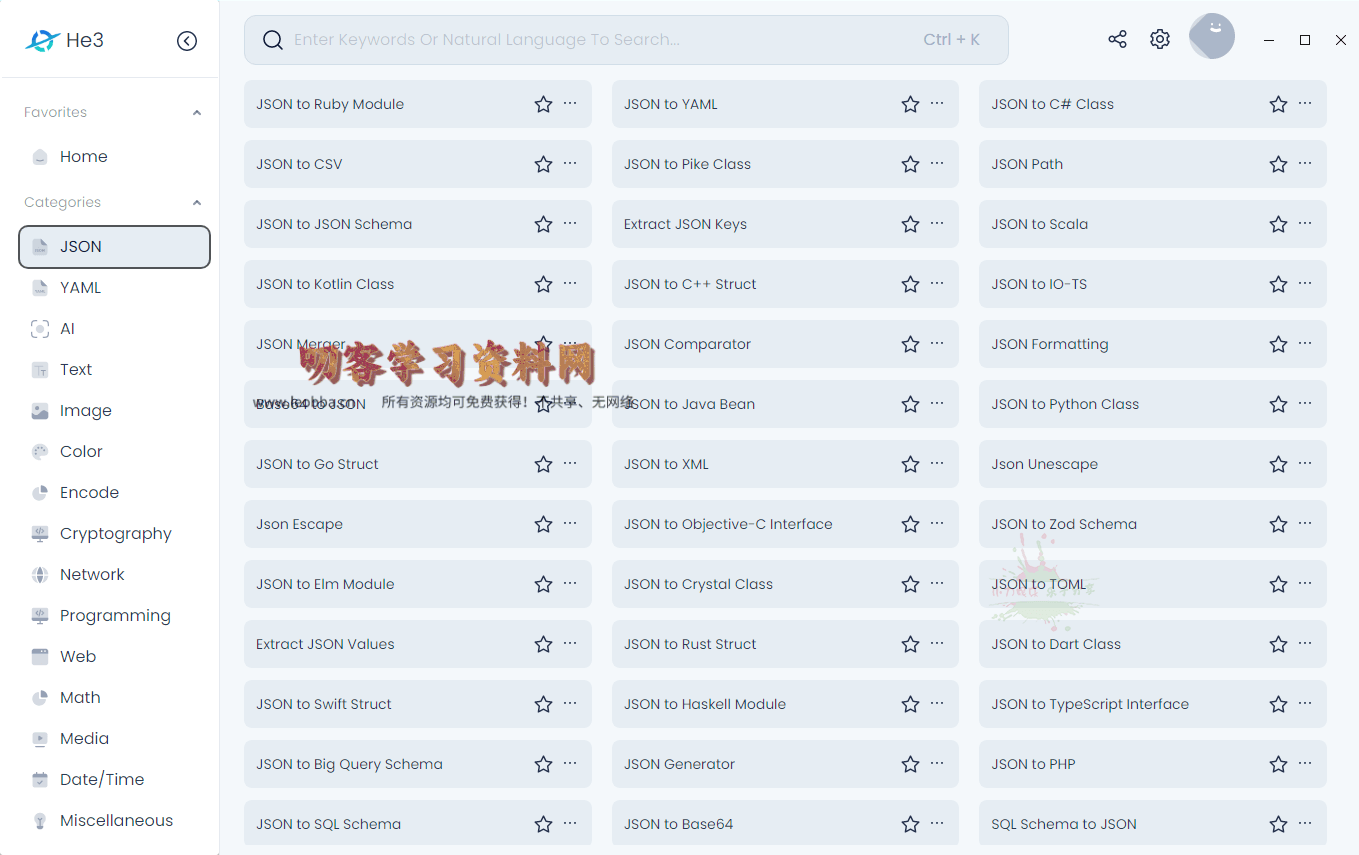1359x855 pixels.
Task: Click the share icon in top bar
Action: [1117, 39]
